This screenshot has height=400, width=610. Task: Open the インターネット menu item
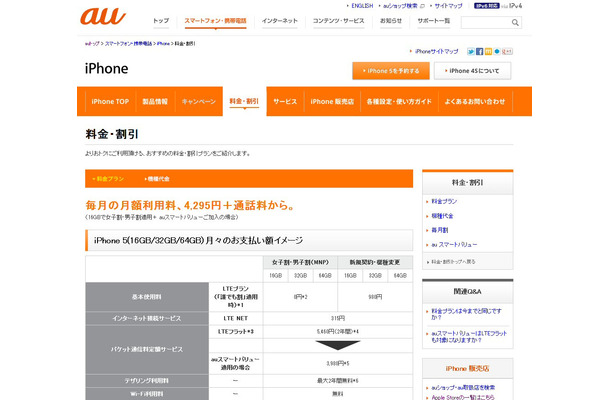click(279, 21)
